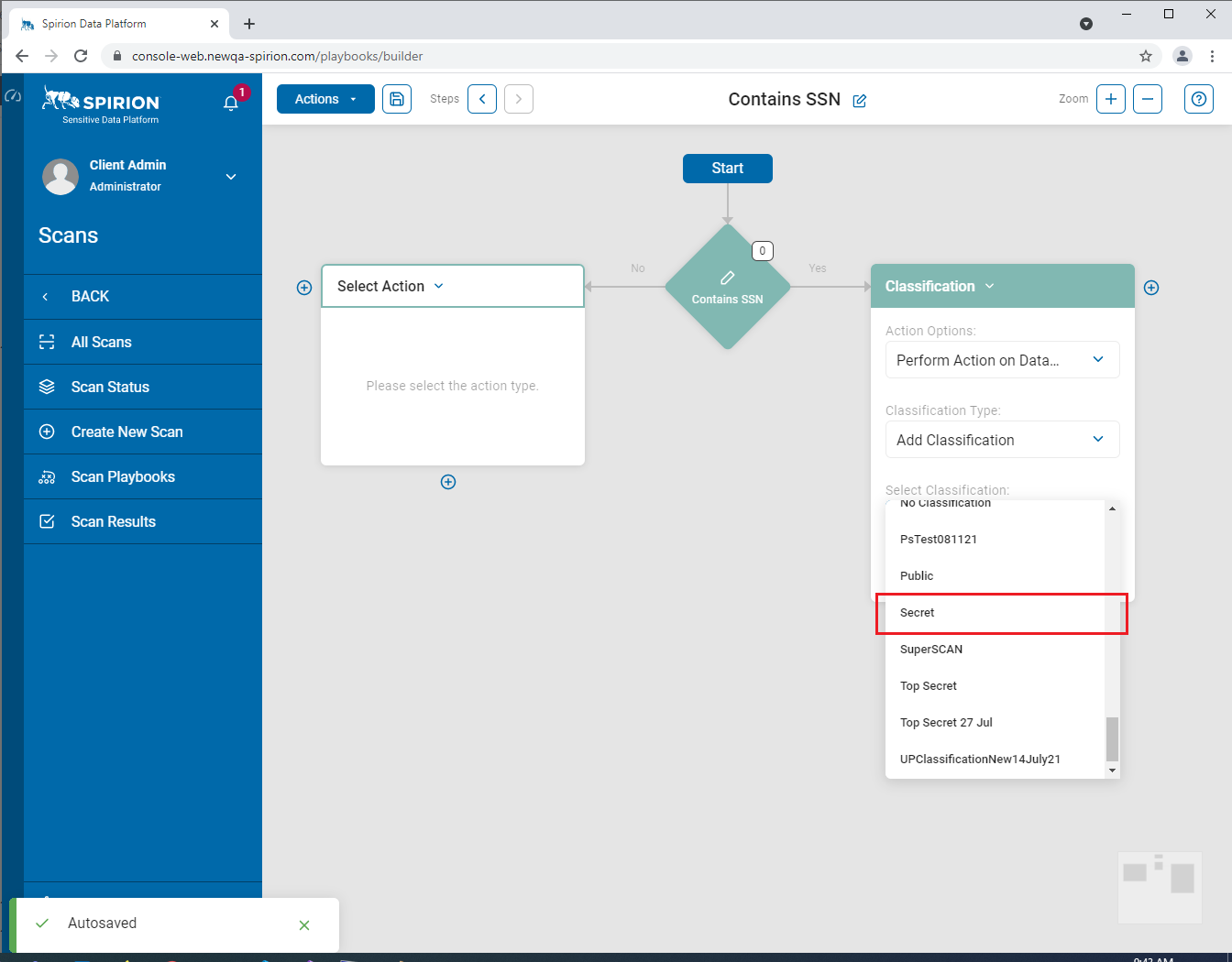Click the user avatar picture
The width and height of the screenshot is (1232, 962).
coord(60,176)
